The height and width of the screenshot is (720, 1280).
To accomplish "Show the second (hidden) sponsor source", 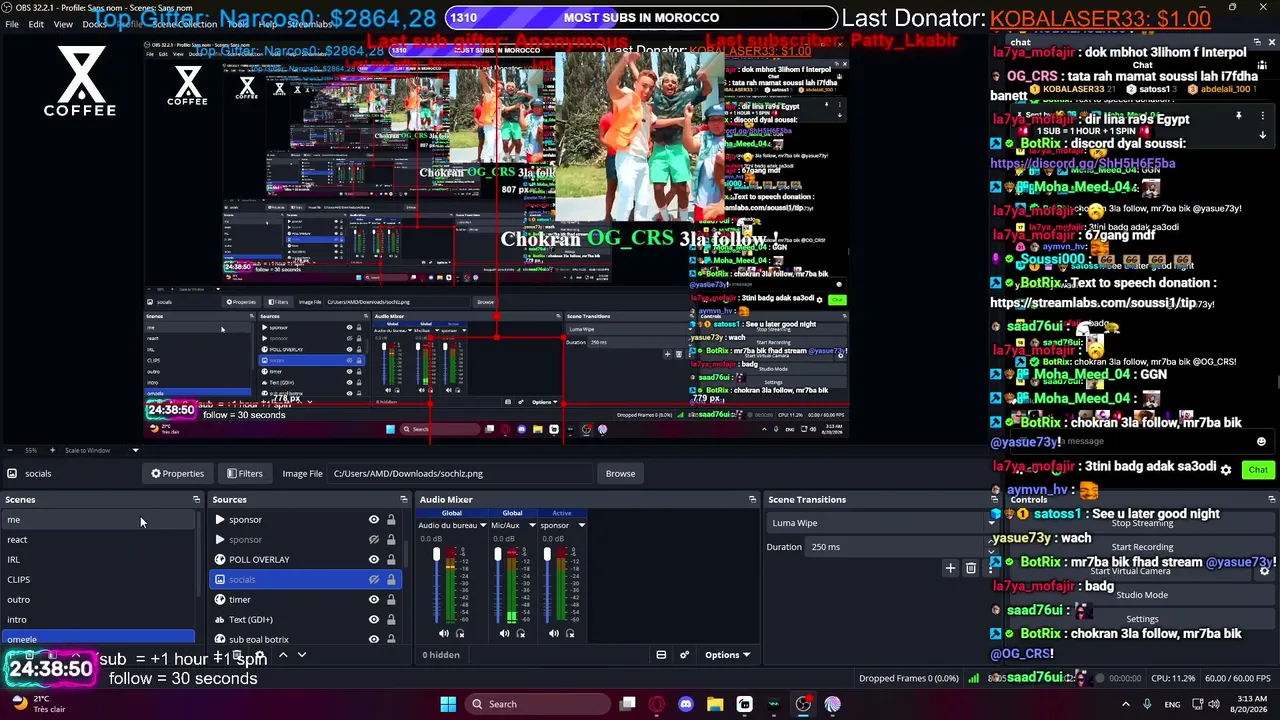I will point(374,539).
